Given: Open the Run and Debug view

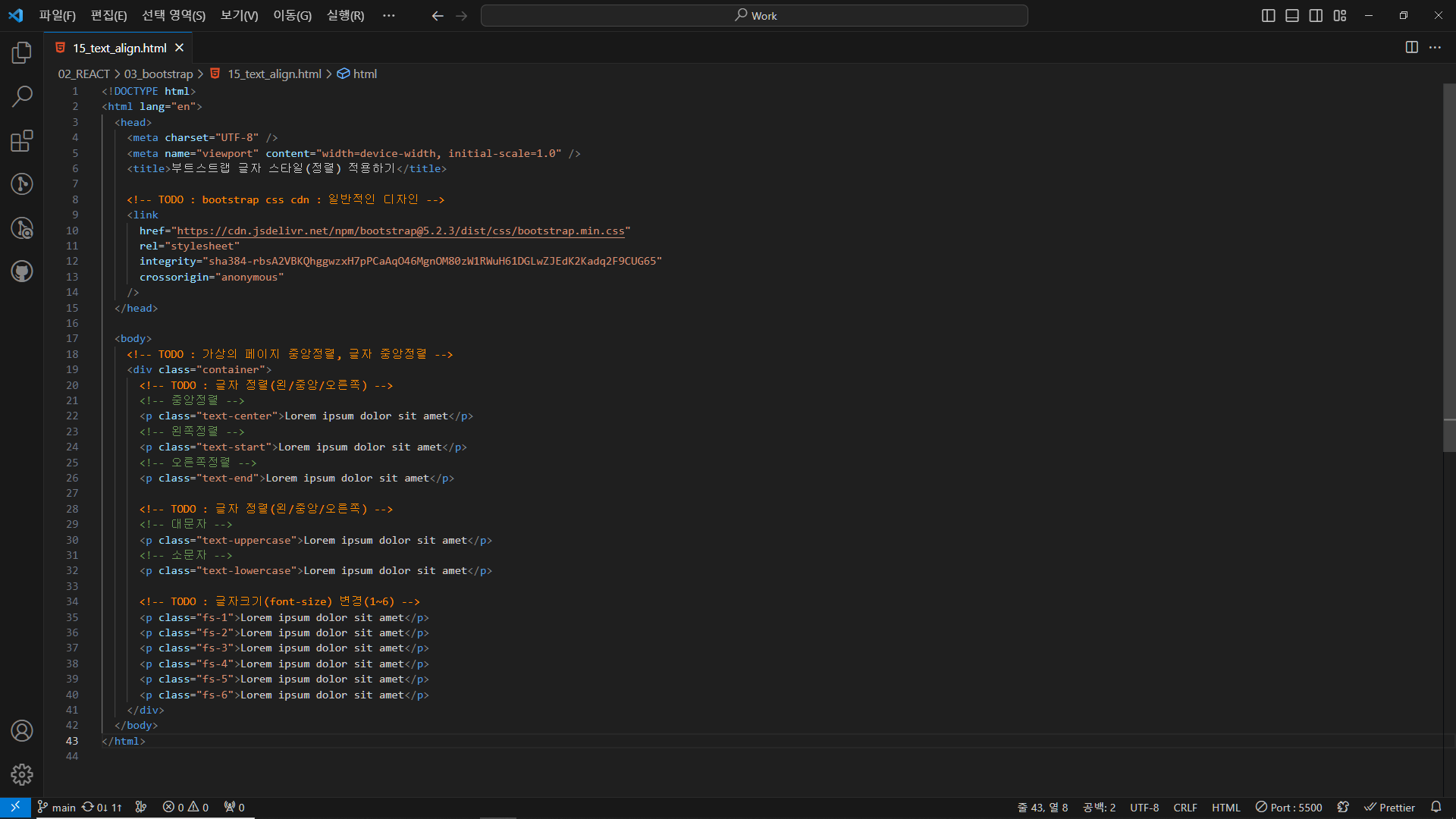Looking at the screenshot, I should [x=22, y=227].
